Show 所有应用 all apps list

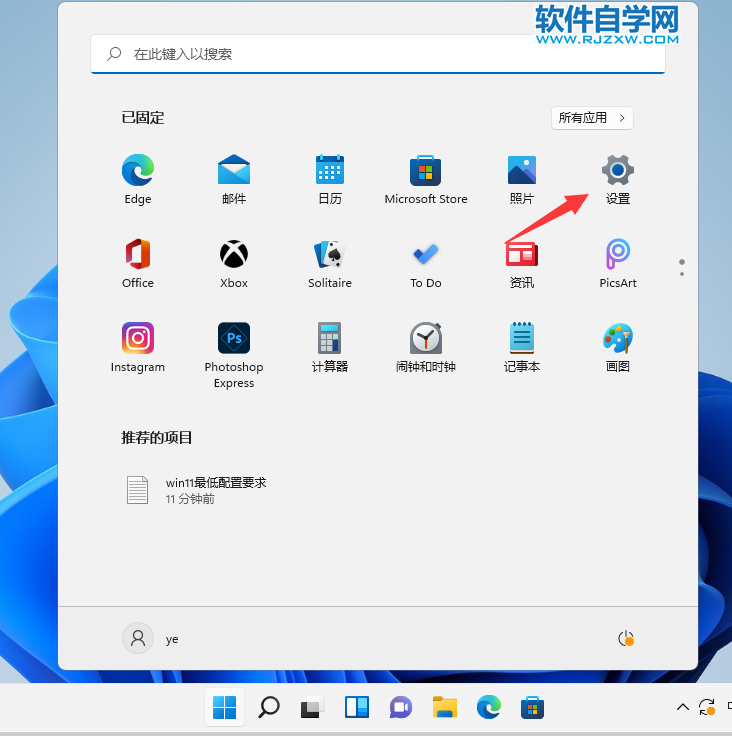(592, 118)
